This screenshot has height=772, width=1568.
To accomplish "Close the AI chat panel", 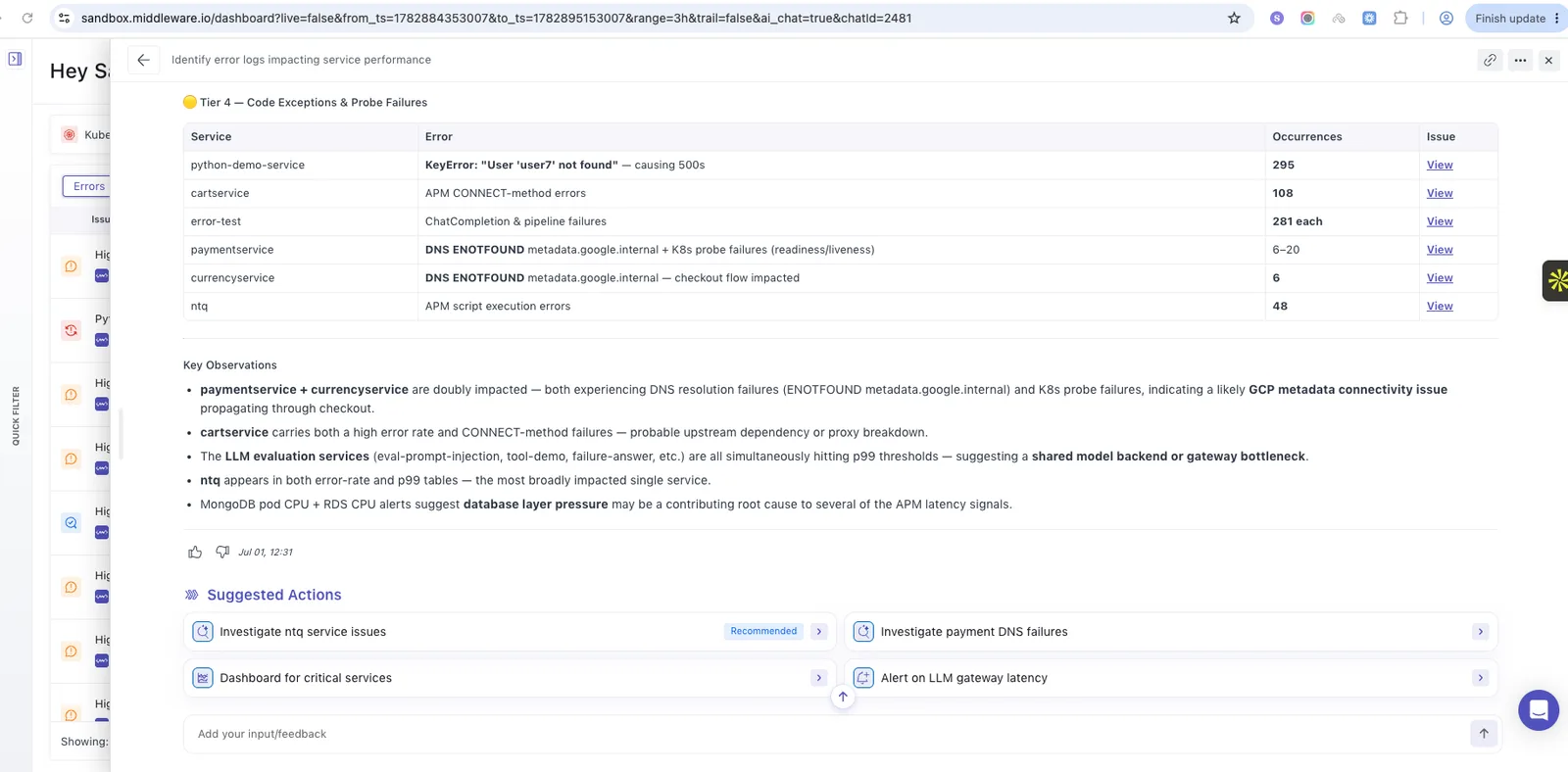I will click(x=1548, y=60).
